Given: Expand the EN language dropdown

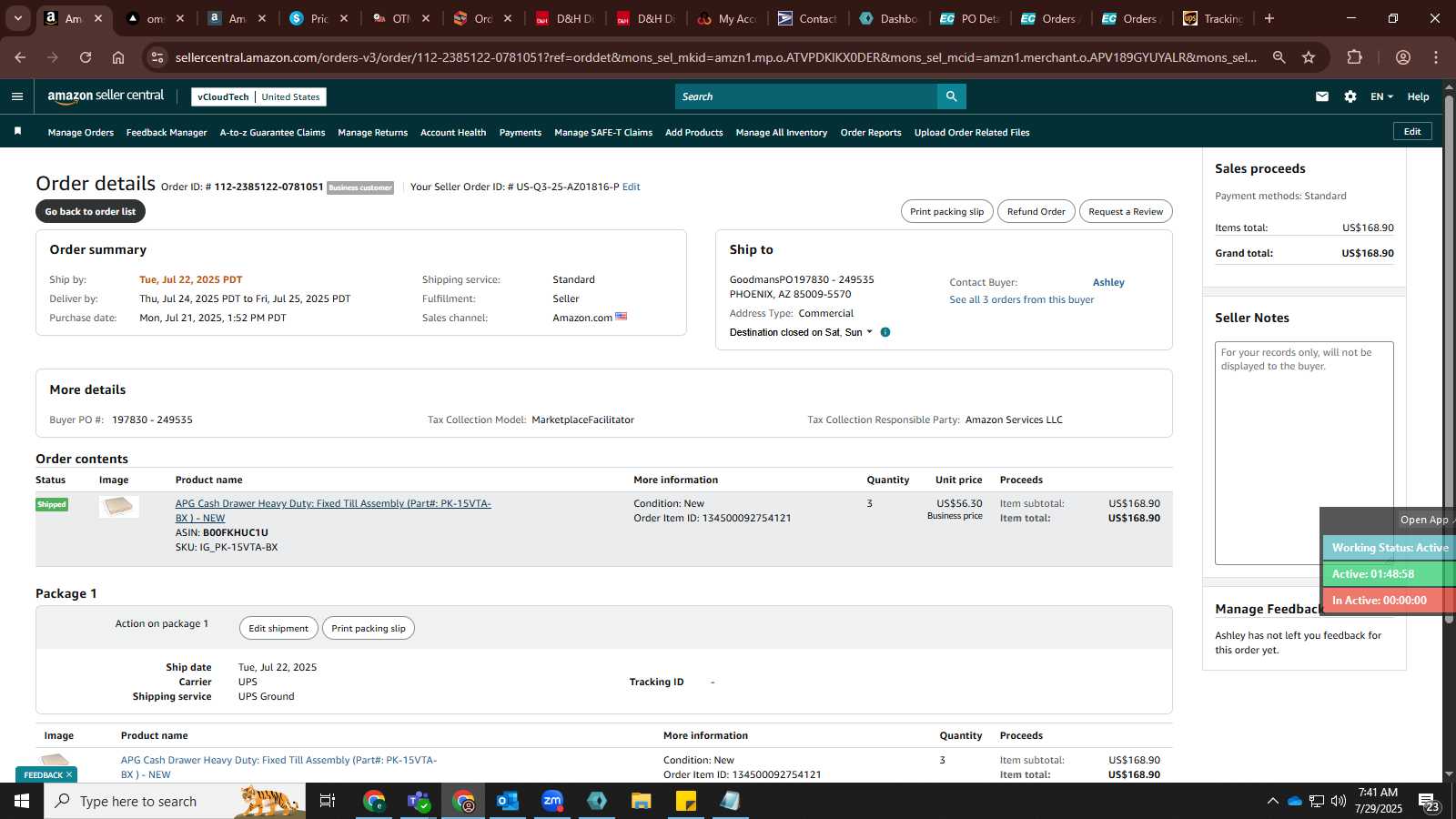Looking at the screenshot, I should (1381, 96).
